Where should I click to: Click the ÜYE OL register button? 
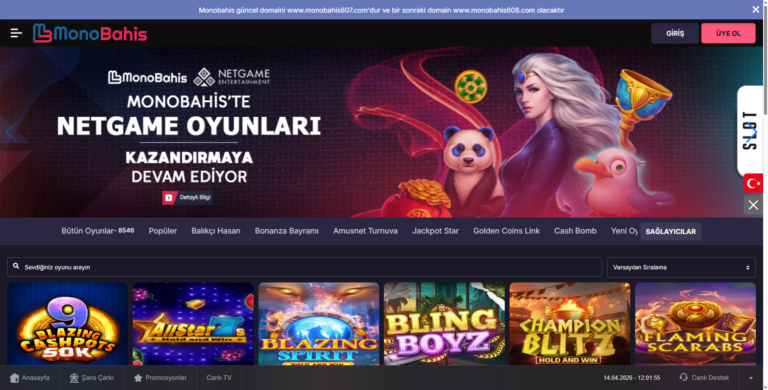click(728, 33)
